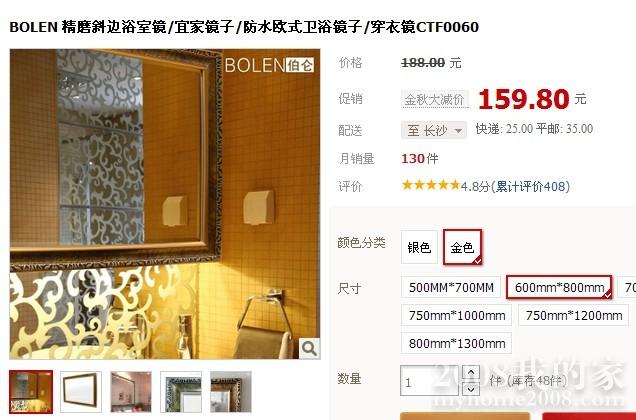This screenshot has width=636, height=420.
Task: Select the 金色 color option
Action: [x=463, y=247]
